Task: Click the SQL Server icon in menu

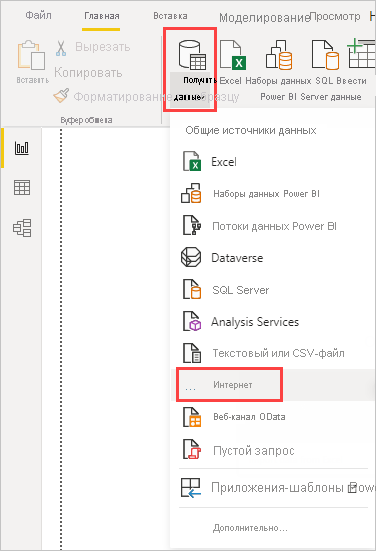Action: click(x=192, y=289)
